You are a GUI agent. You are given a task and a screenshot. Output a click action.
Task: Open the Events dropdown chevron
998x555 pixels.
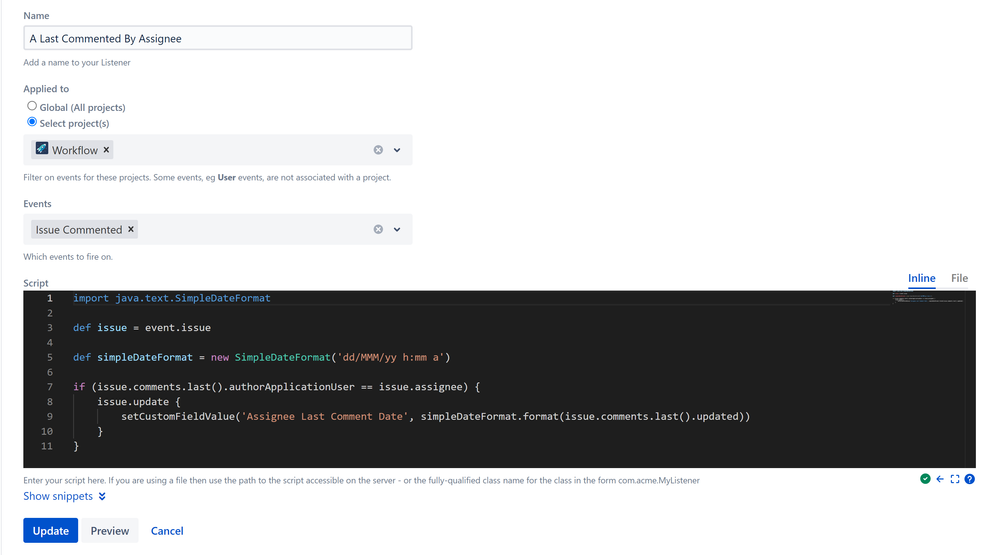397,229
